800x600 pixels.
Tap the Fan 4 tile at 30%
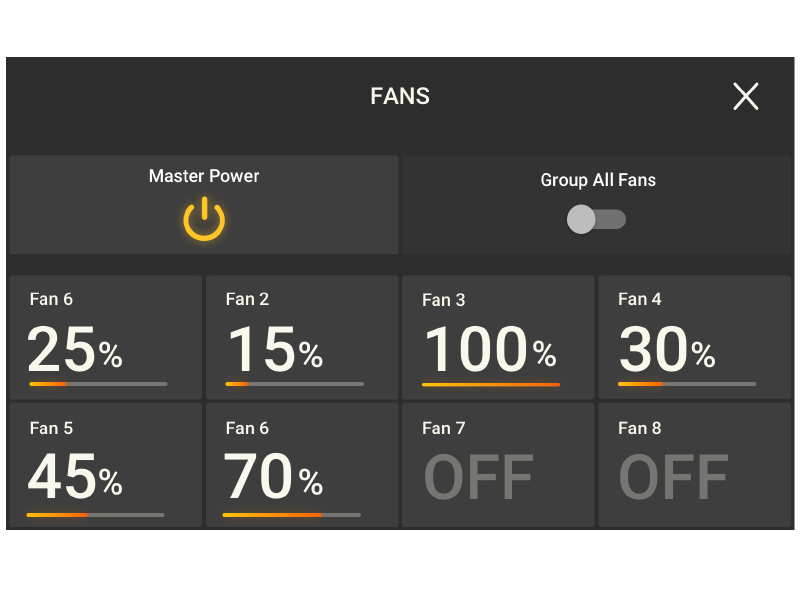coord(693,338)
